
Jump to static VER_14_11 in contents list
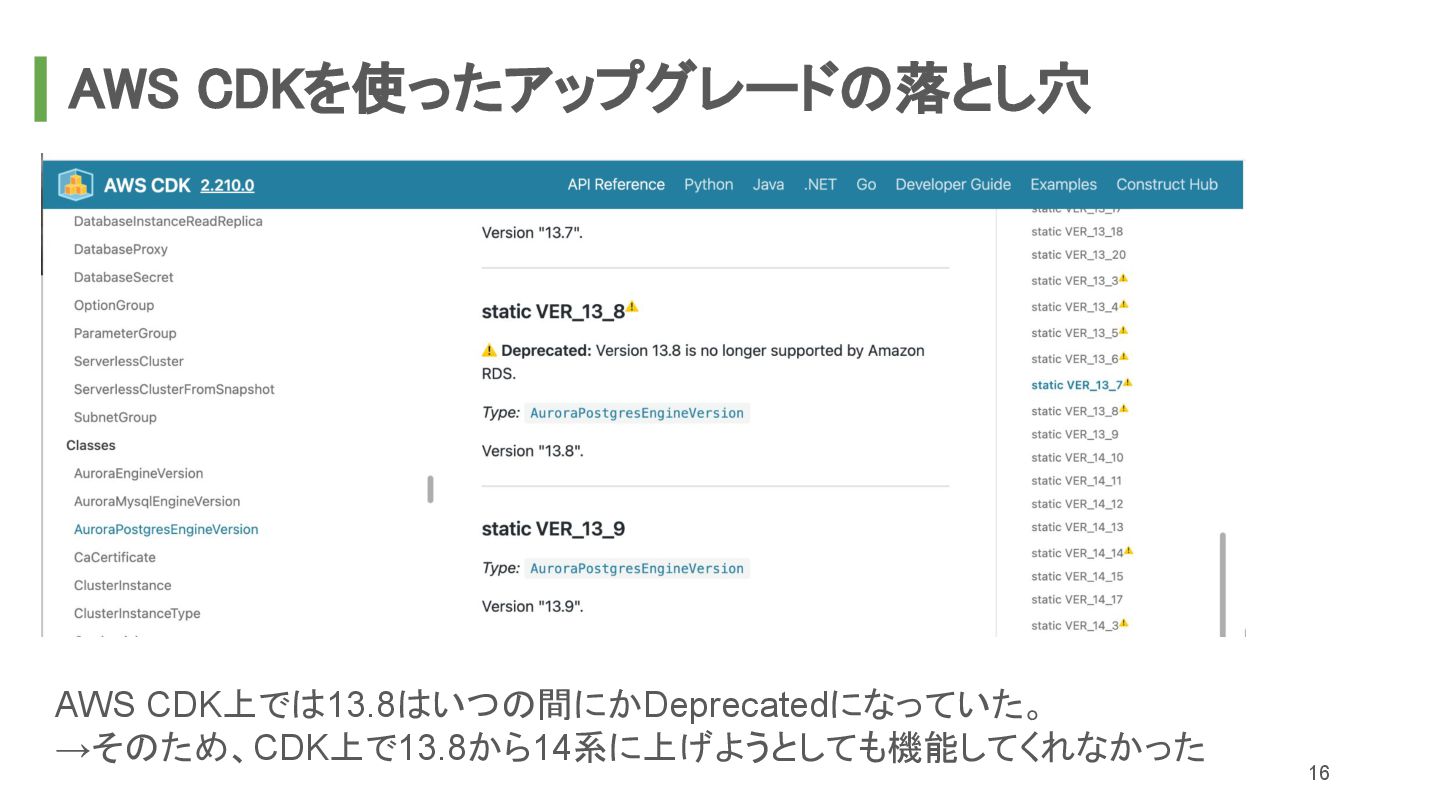click(1077, 481)
